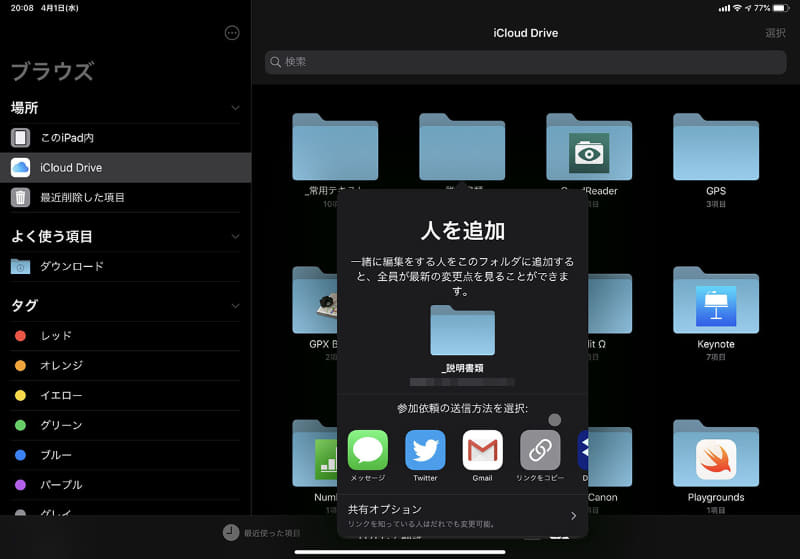Filter by the ブルー tag label
This screenshot has width=800, height=559.
pyautogui.click(x=56, y=455)
